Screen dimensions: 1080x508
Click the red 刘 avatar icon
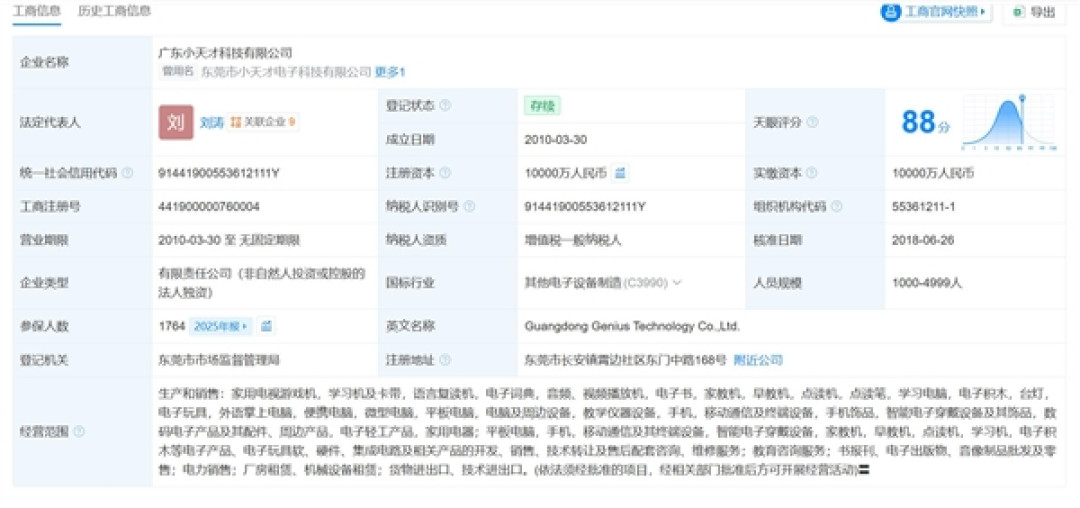pos(176,123)
